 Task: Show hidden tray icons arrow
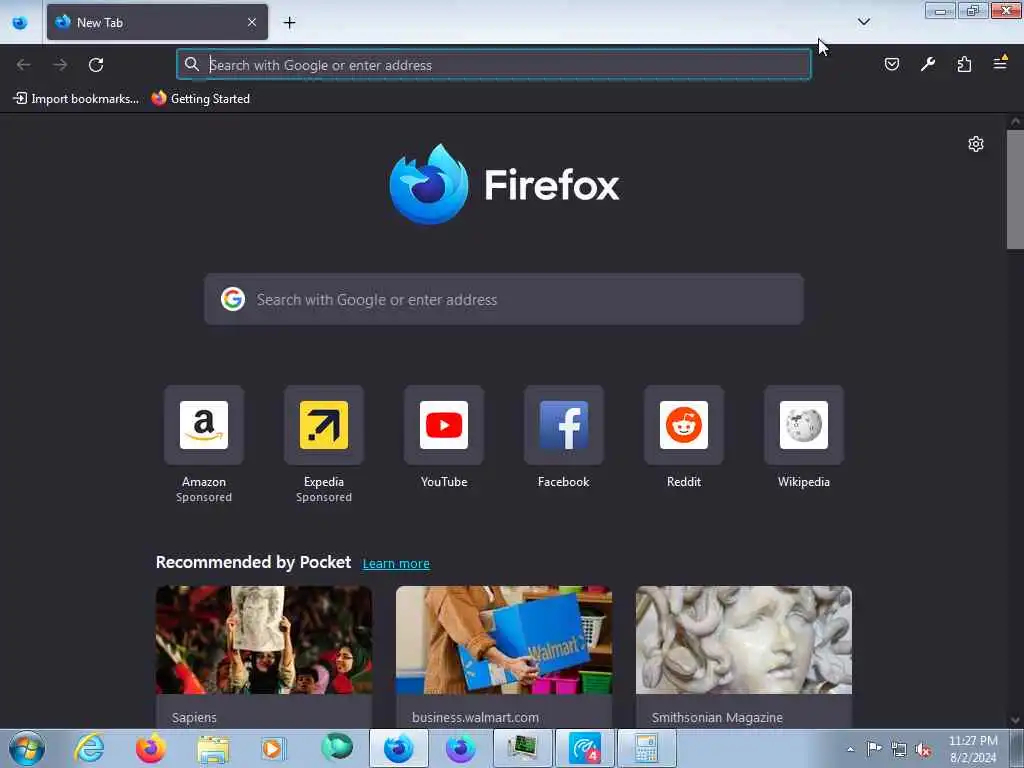(x=850, y=749)
